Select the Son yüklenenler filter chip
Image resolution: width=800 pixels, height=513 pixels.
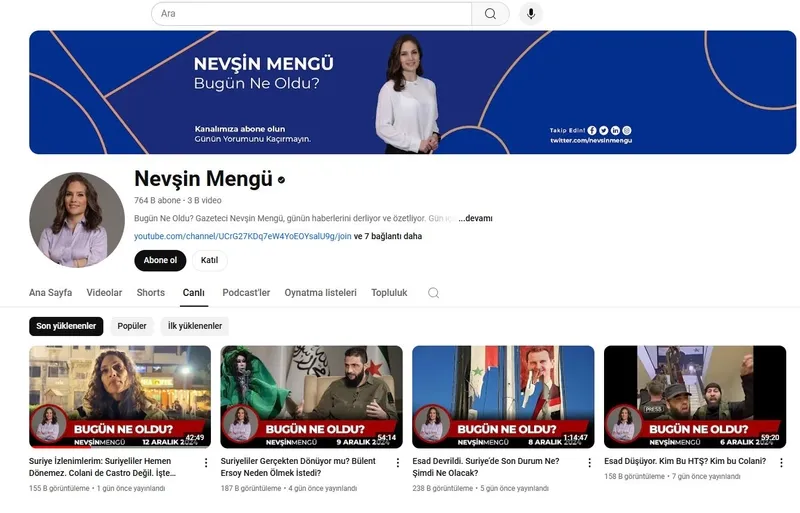(66, 326)
